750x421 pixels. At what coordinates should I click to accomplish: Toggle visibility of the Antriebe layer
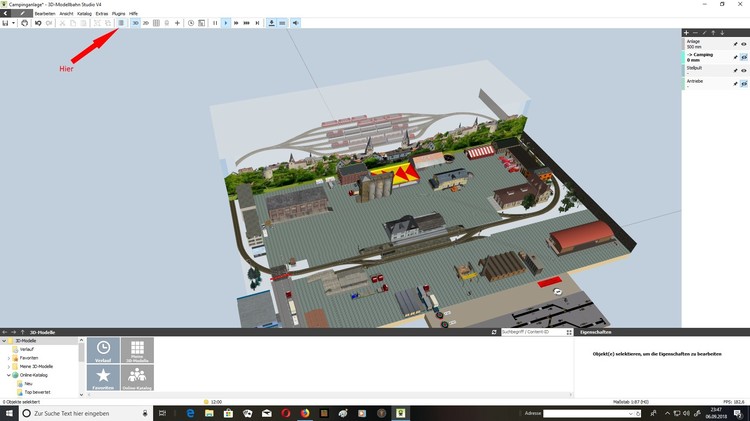pos(744,83)
